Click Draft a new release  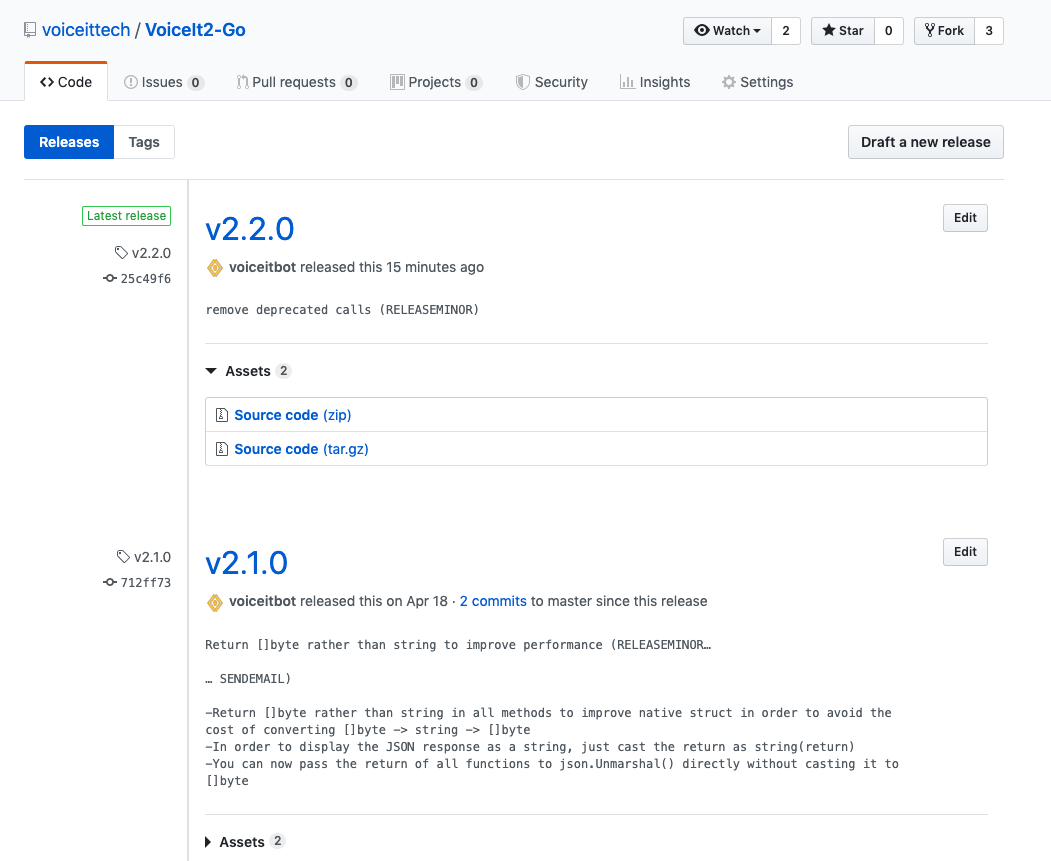click(926, 142)
